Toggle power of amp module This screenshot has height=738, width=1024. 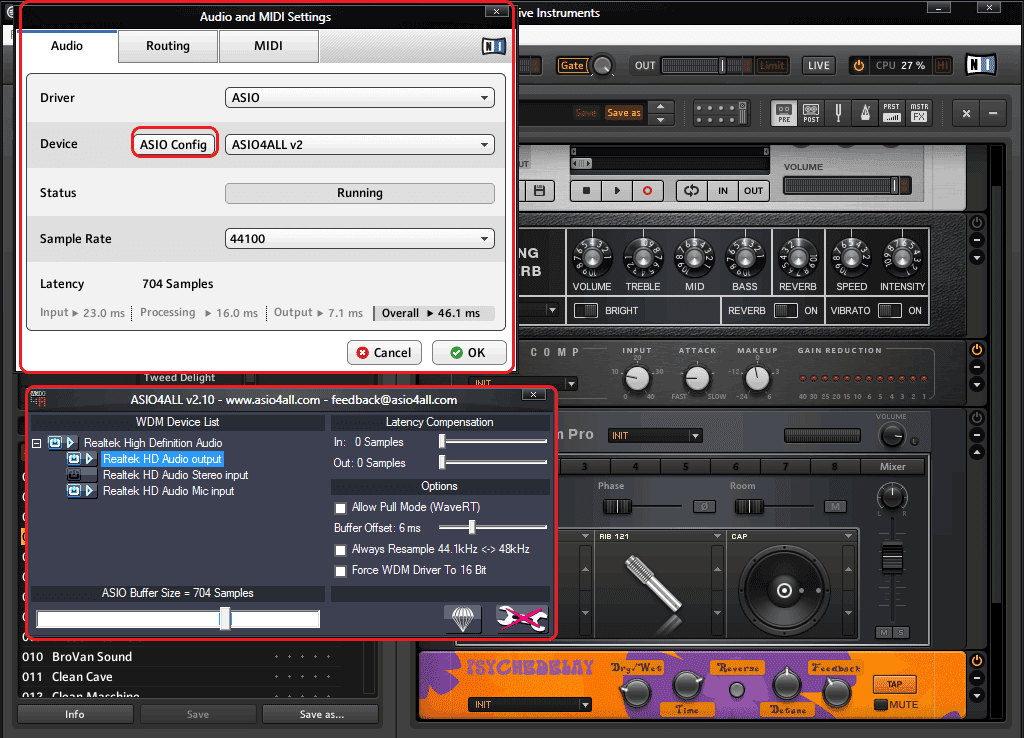tap(977, 223)
